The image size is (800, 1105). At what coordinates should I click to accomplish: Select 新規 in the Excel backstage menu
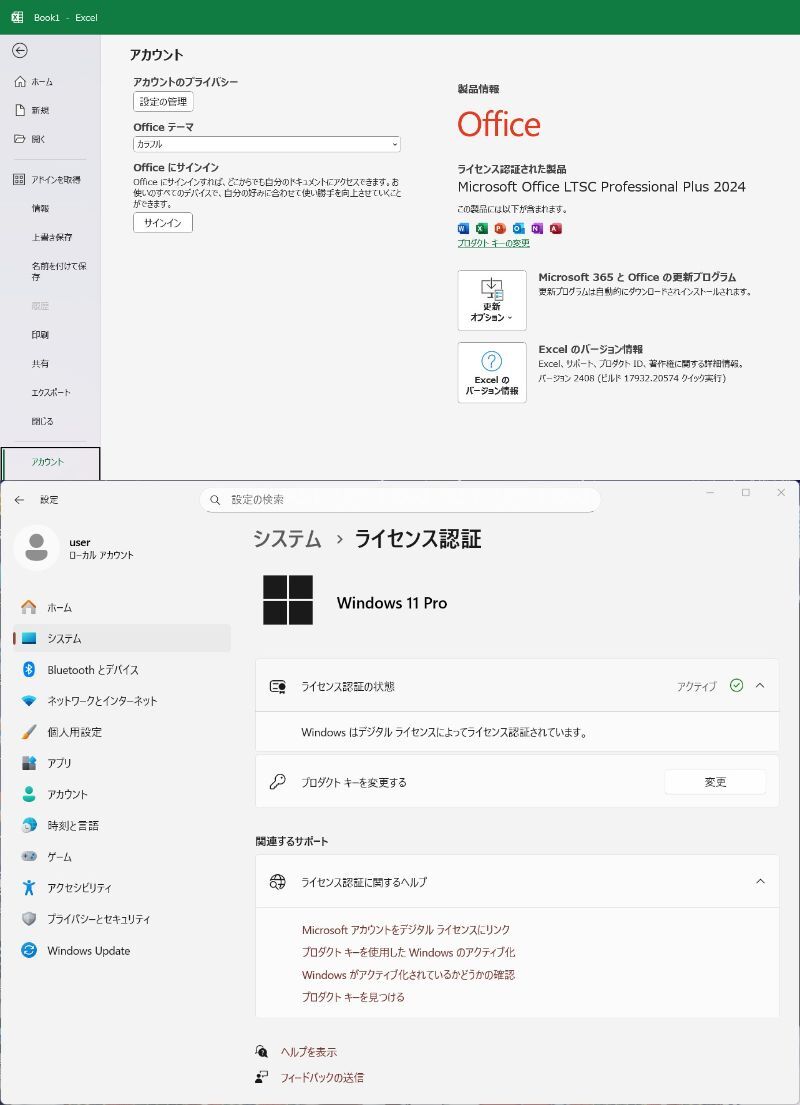tap(40, 110)
